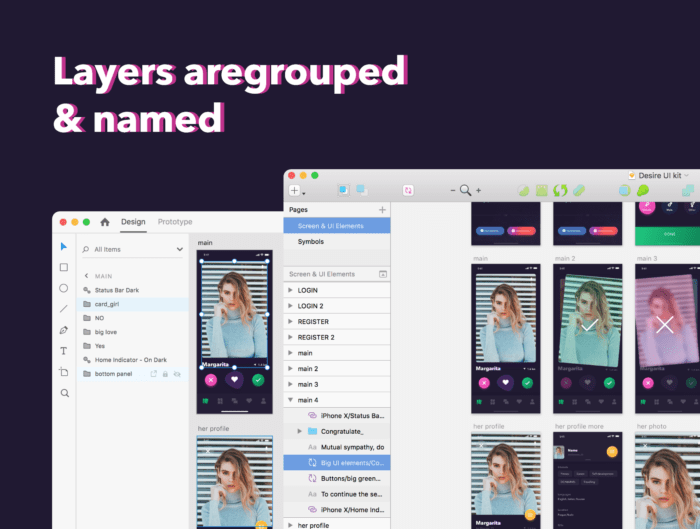Expand the LOGIN 2 artboard layer

(290, 306)
